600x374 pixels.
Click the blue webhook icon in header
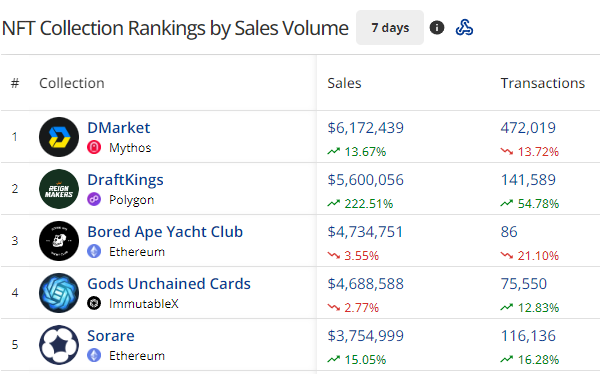464,28
